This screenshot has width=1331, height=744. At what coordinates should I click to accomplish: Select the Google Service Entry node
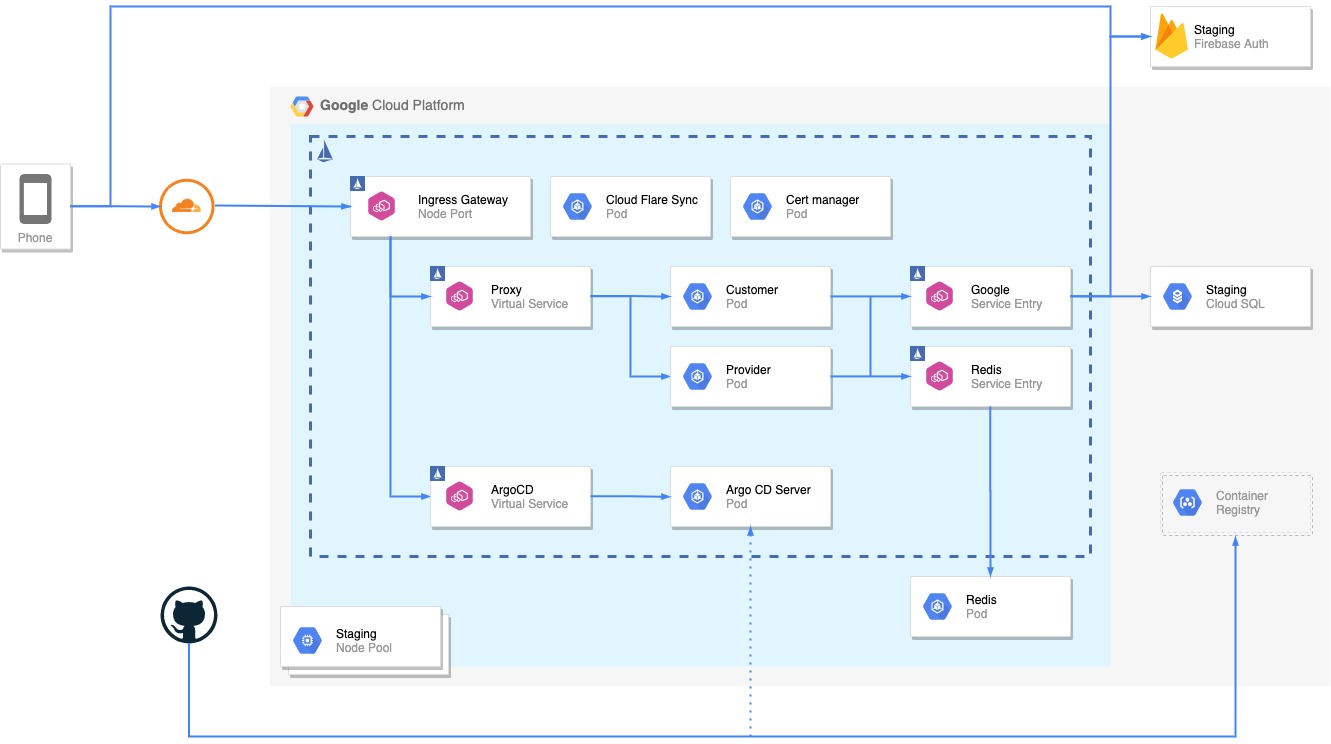[990, 296]
